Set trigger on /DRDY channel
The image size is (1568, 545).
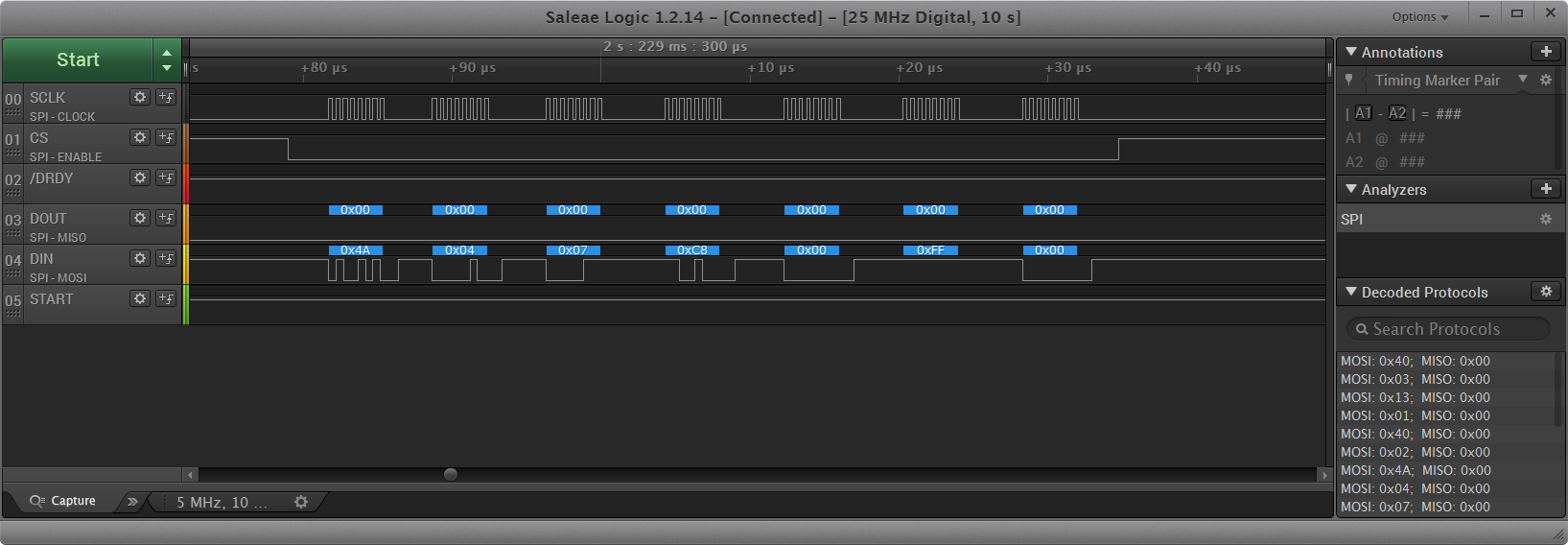[x=166, y=178]
